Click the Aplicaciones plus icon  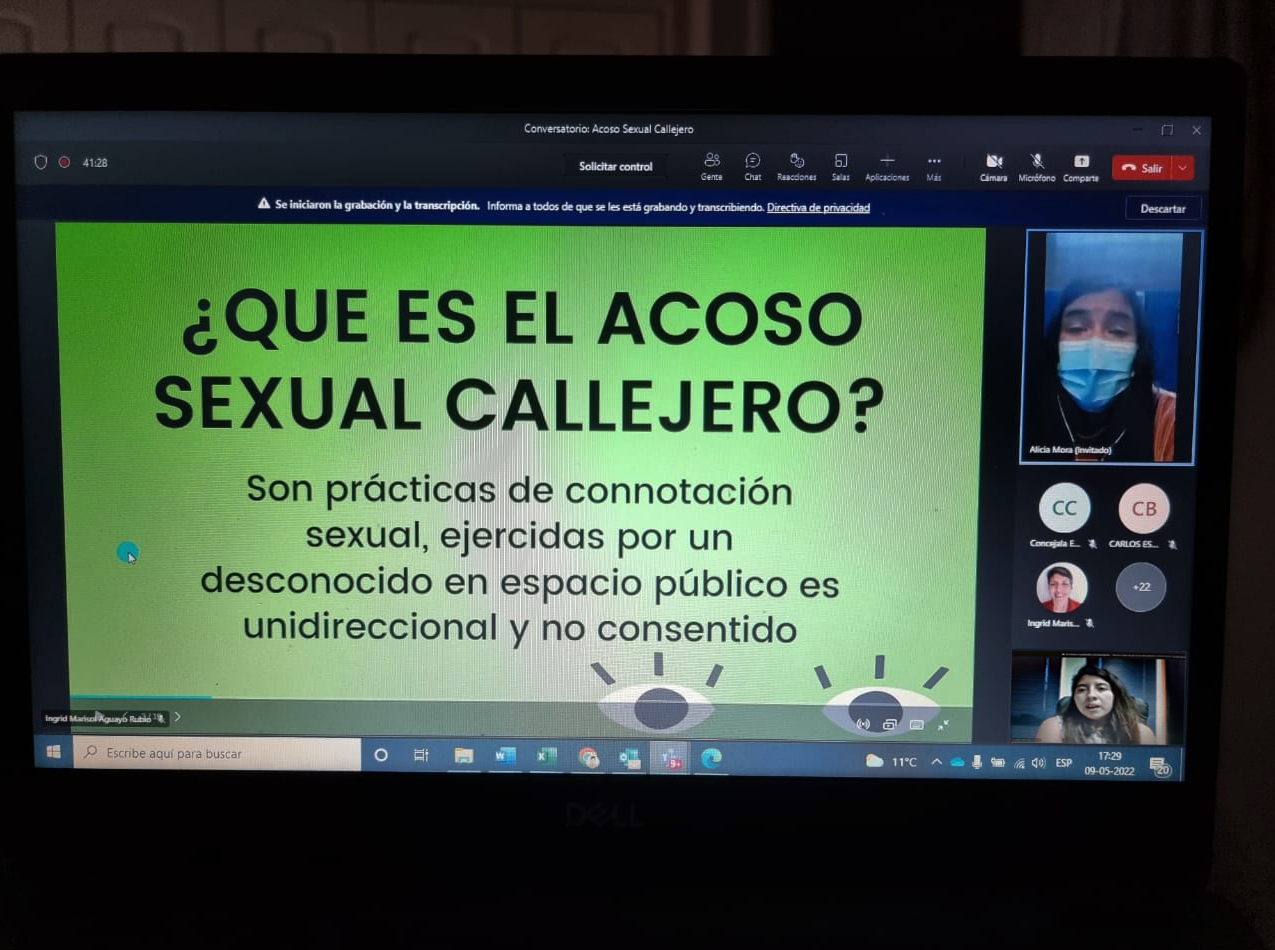click(886, 162)
